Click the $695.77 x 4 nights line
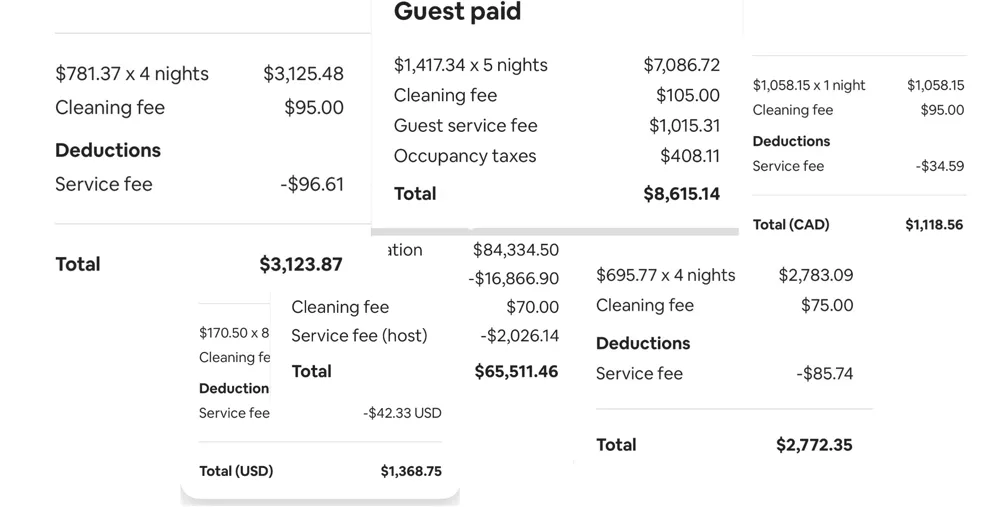Viewport: 1000px width, 507px height. 666,276
